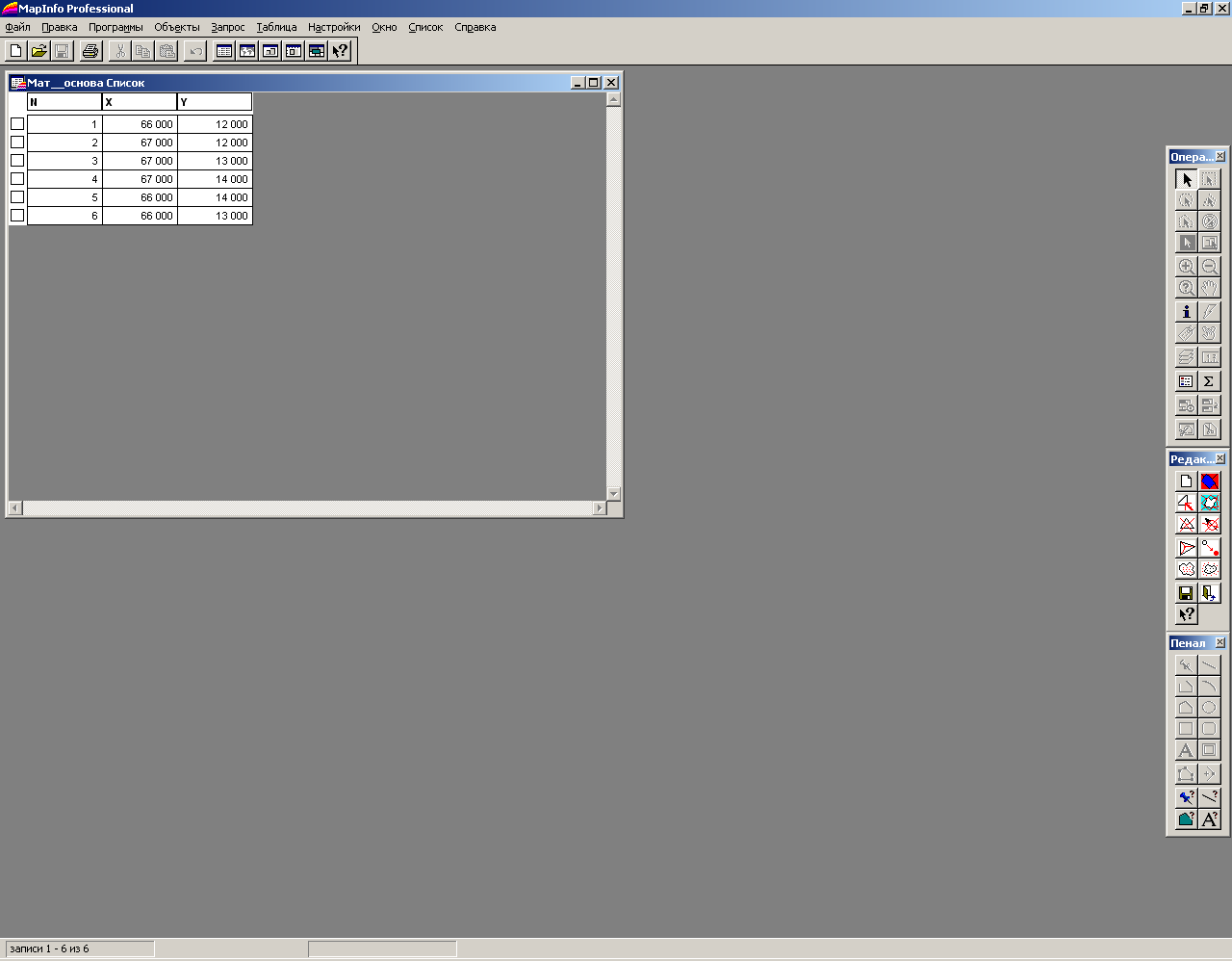Click the N column header
This screenshot has width=1232, height=961.
pyautogui.click(x=64, y=102)
